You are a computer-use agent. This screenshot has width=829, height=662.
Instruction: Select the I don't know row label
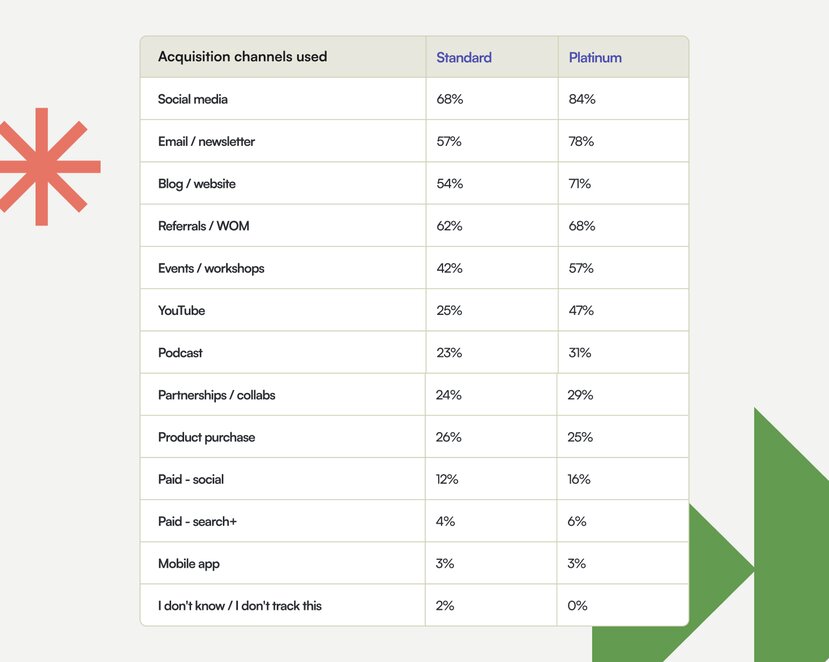240,605
